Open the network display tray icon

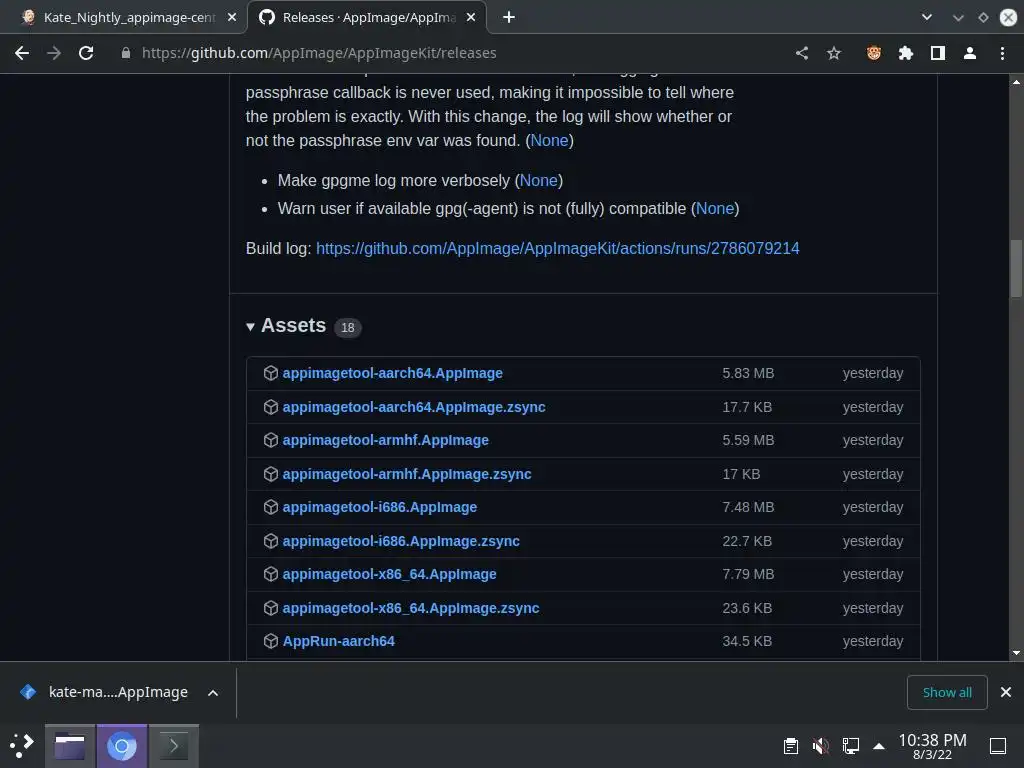(851, 746)
